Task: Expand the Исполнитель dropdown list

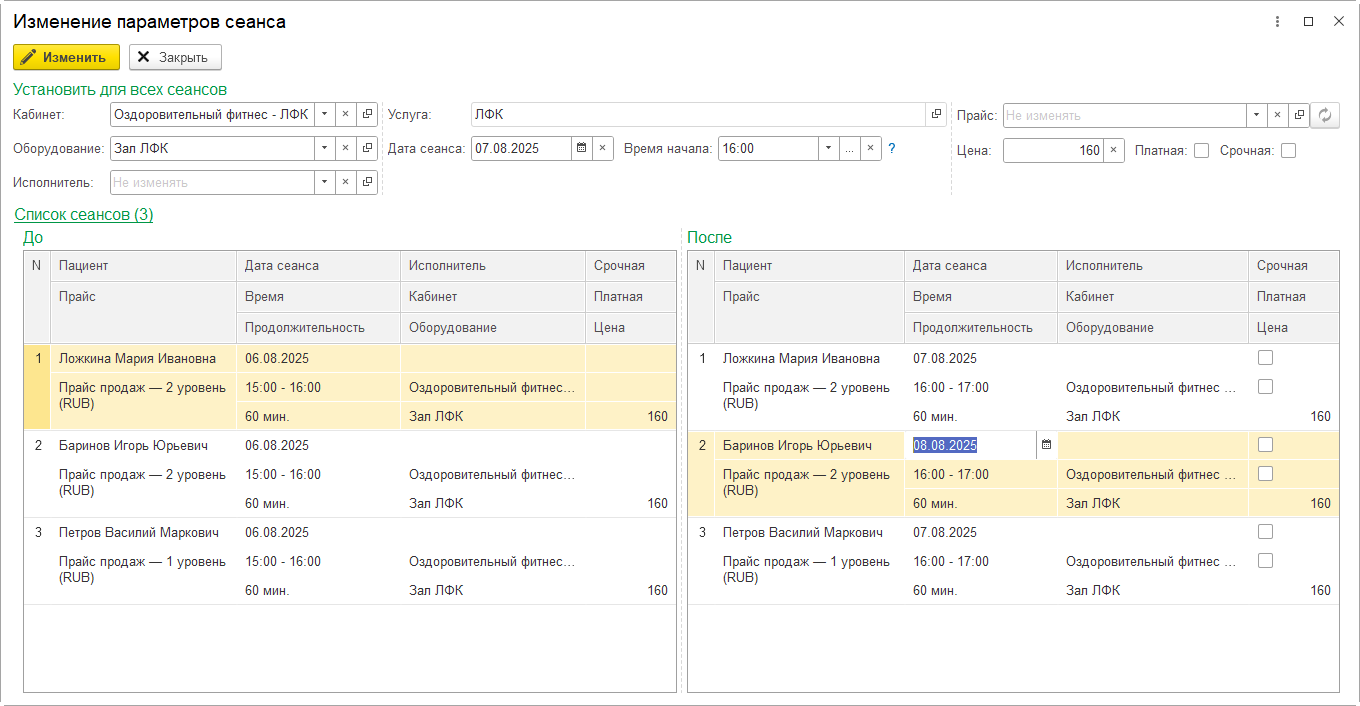Action: click(x=324, y=182)
